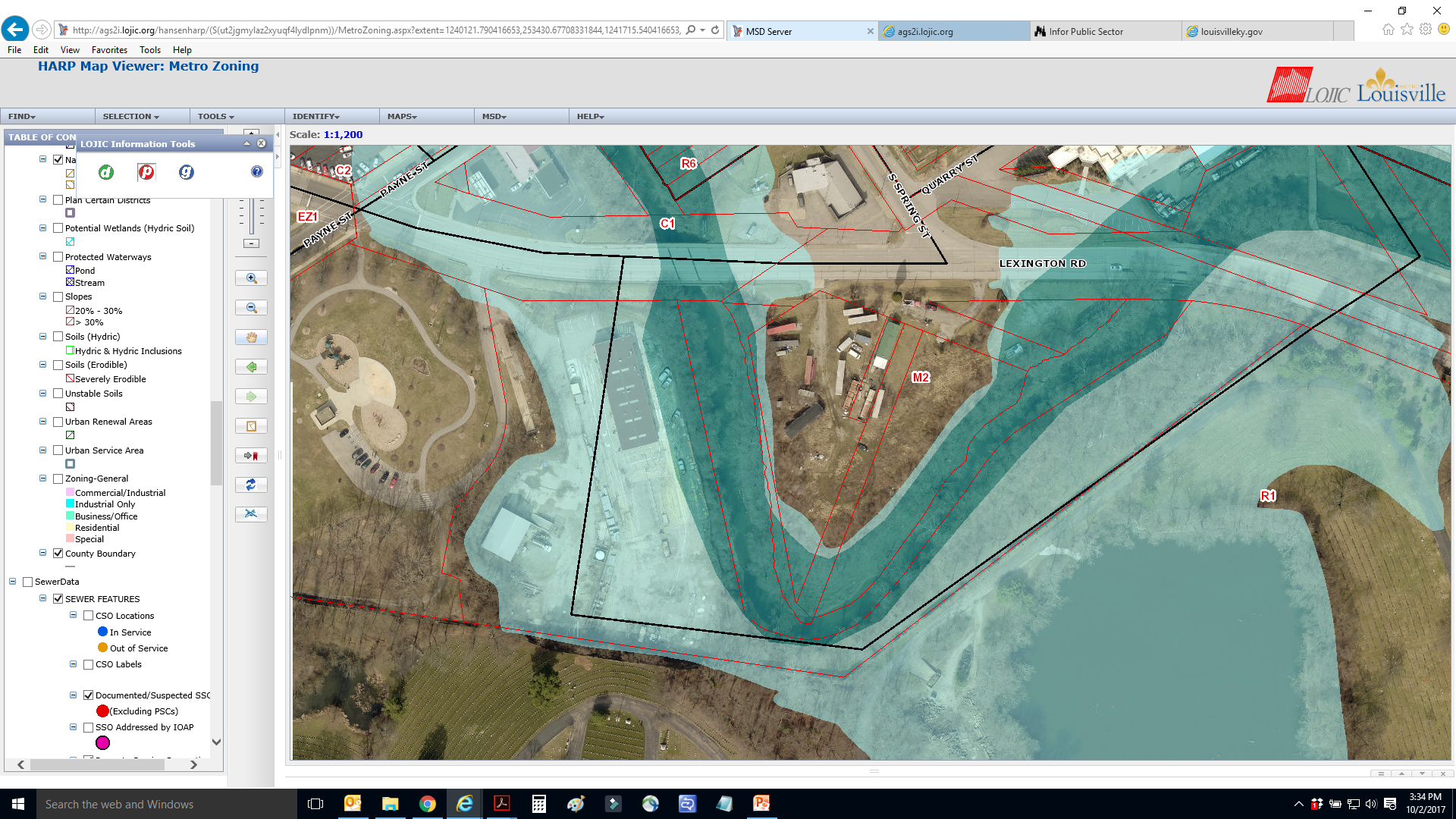The width and height of the screenshot is (1456, 819).
Task: Open the Favorites menu
Action: pos(109,50)
